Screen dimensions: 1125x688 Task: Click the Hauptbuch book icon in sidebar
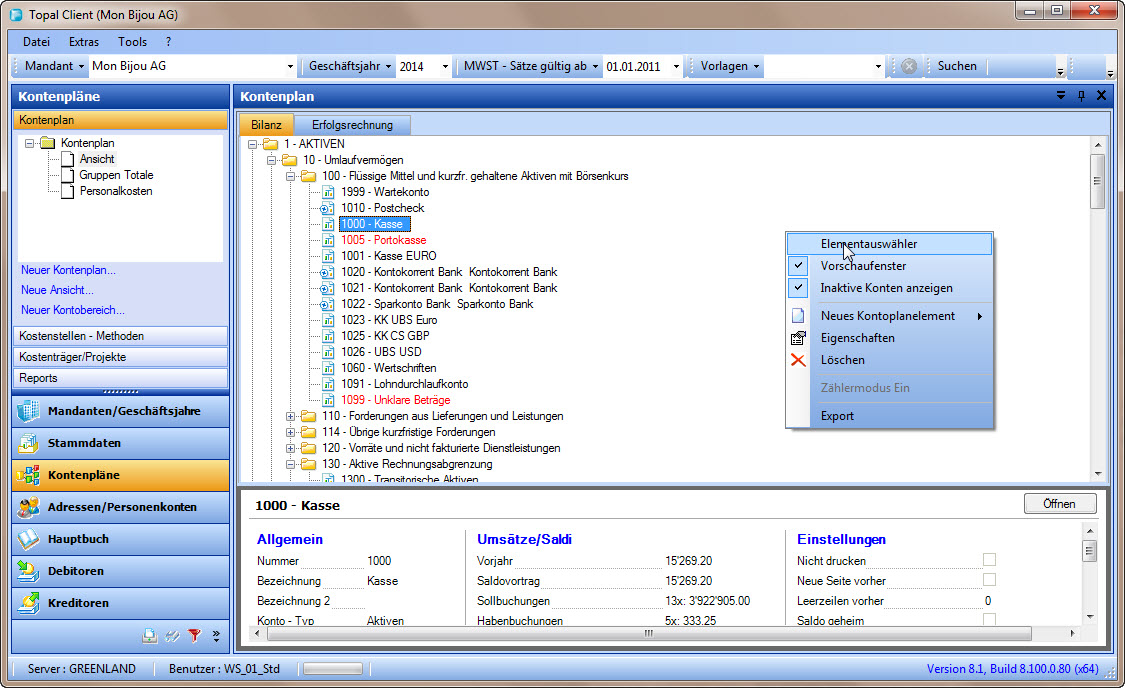coord(28,539)
